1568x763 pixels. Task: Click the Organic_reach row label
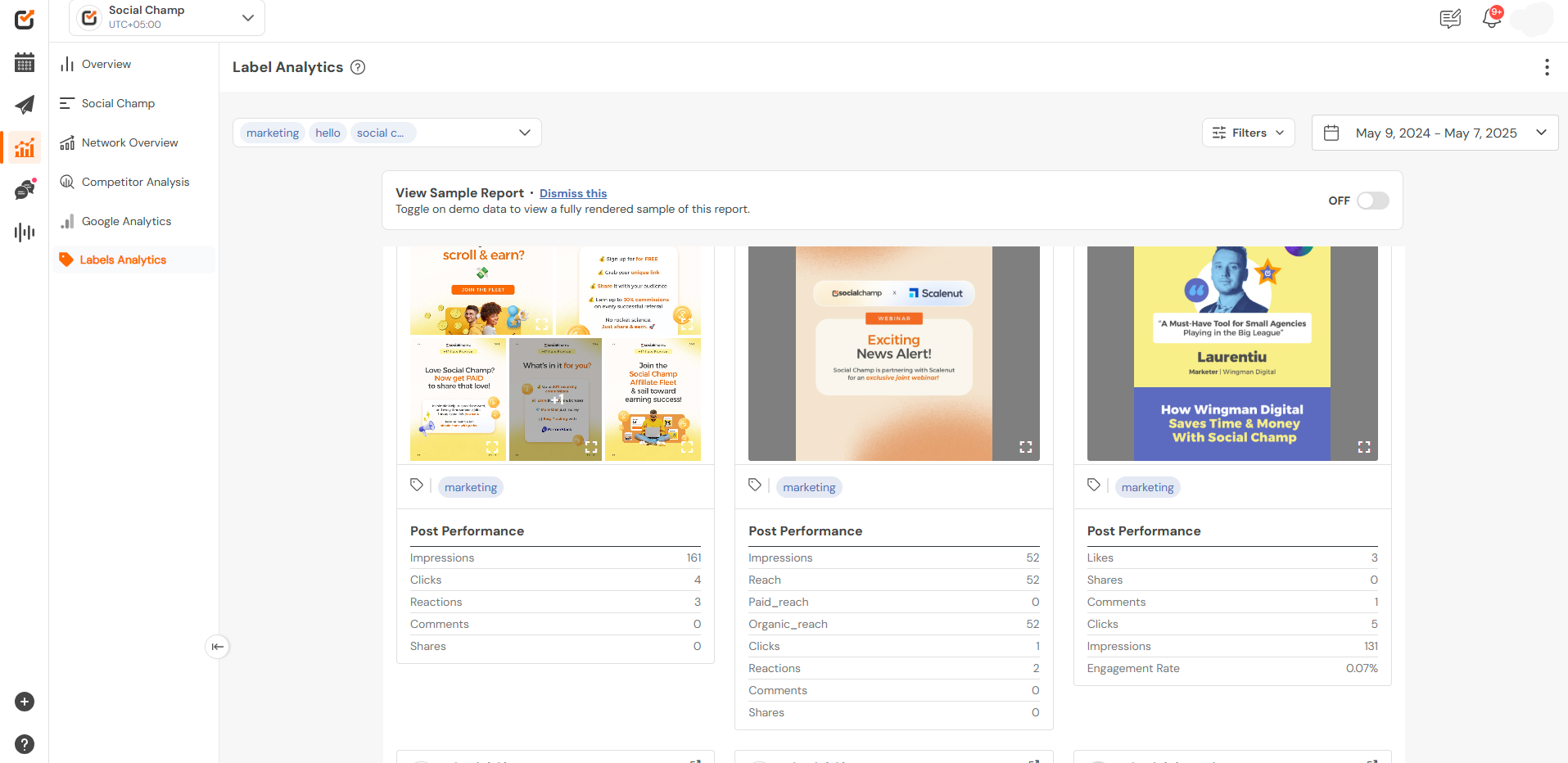pyautogui.click(x=788, y=624)
